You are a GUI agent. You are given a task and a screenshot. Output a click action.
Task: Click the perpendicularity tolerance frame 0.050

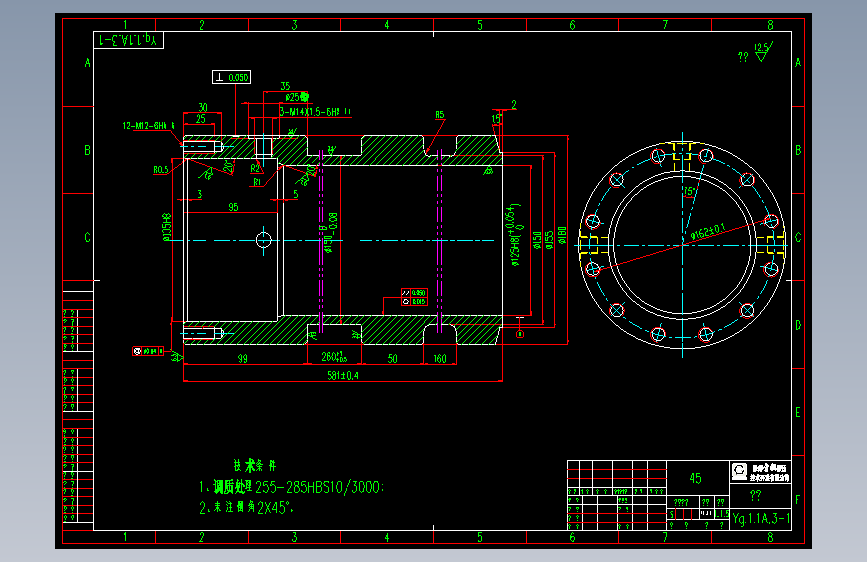click(x=231, y=77)
